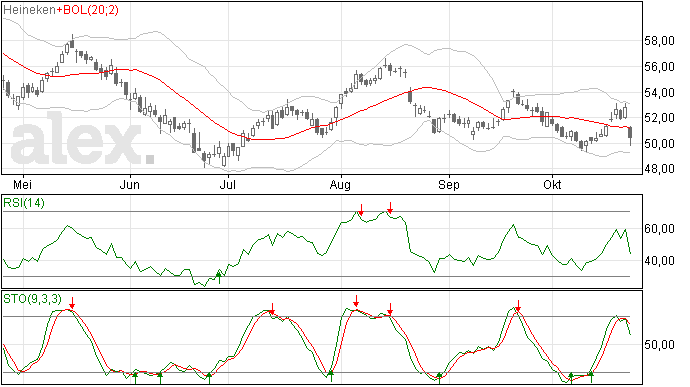Select the 50,00 value on STO axis
690x387 pixels.
coord(659,345)
